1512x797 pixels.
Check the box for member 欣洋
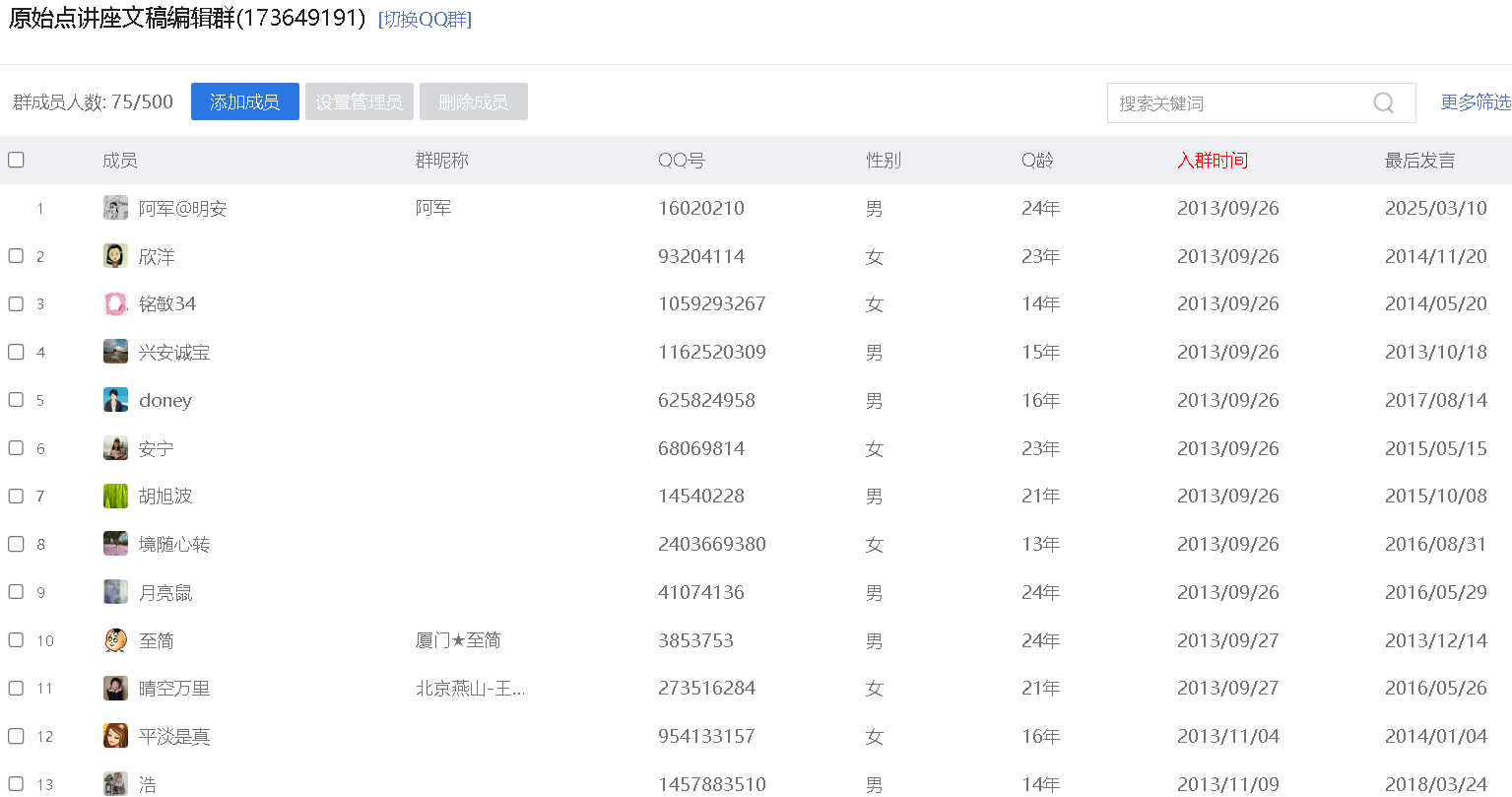pos(16,256)
